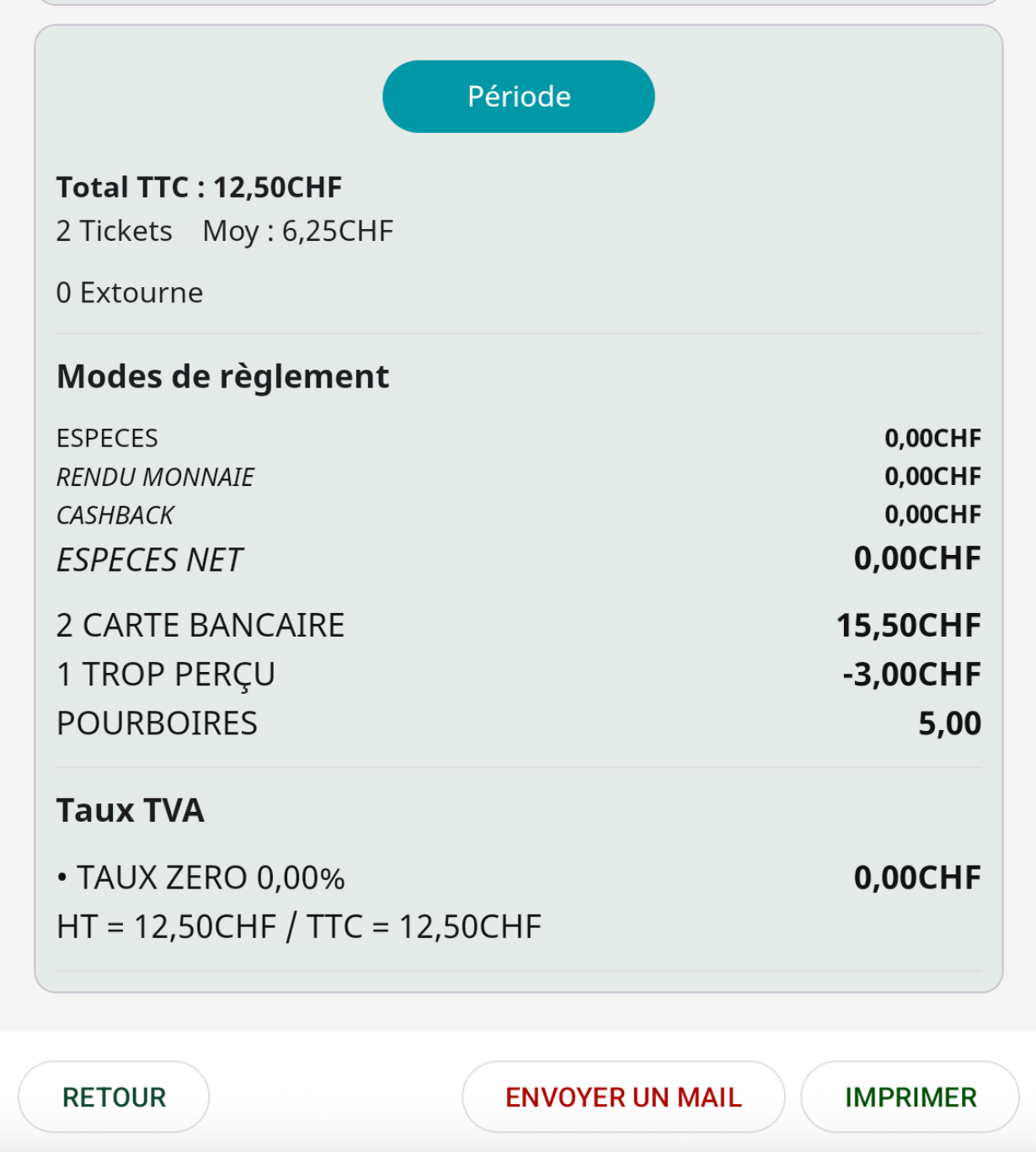Select the POURBOIRES label
Image resolution: width=1036 pixels, height=1152 pixels.
(157, 723)
